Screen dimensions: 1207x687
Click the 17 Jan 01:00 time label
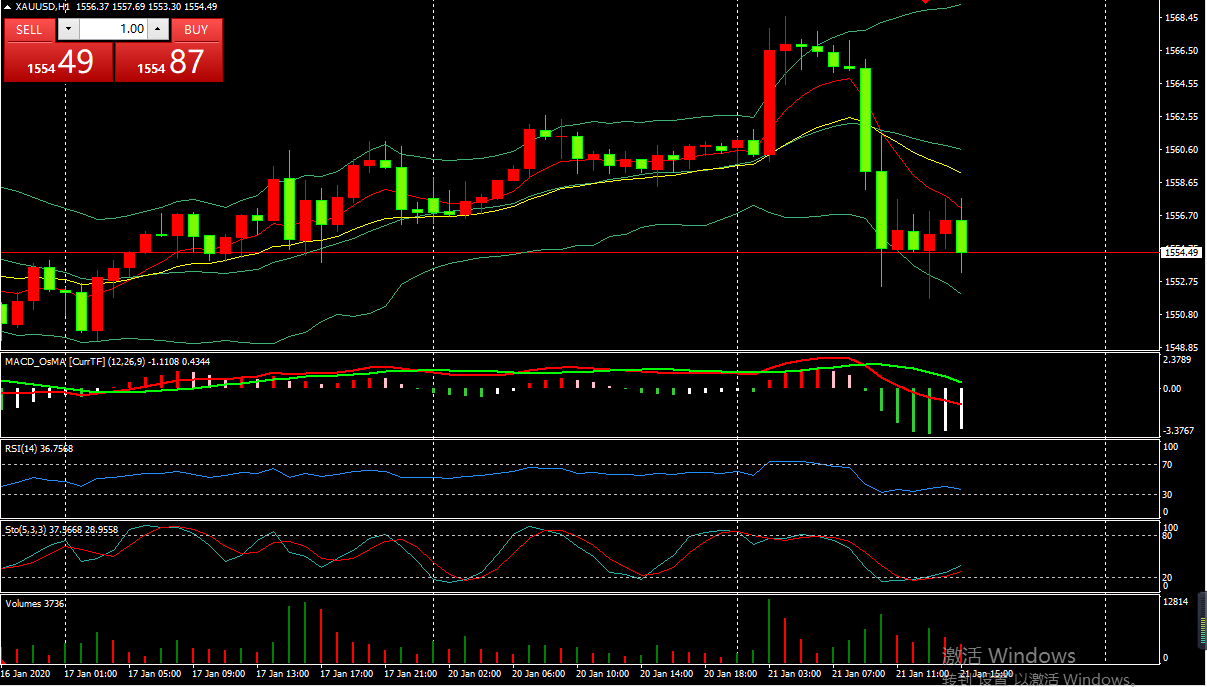(91, 674)
